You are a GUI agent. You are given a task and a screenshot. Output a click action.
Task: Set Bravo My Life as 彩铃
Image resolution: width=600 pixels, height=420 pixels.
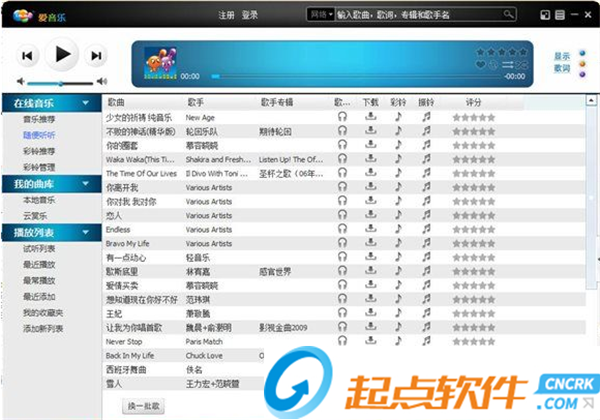(x=398, y=243)
